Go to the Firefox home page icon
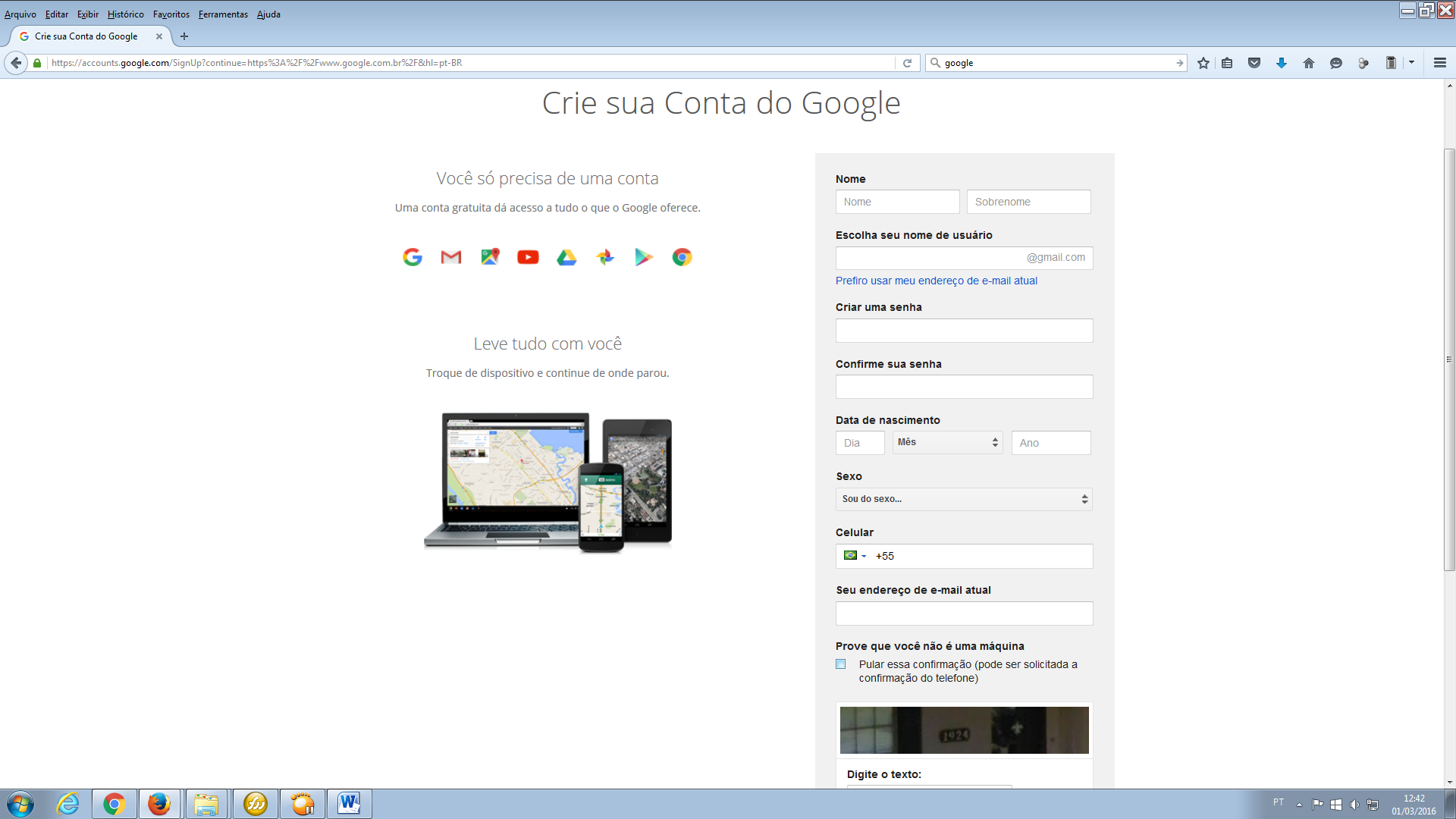 (x=1309, y=63)
